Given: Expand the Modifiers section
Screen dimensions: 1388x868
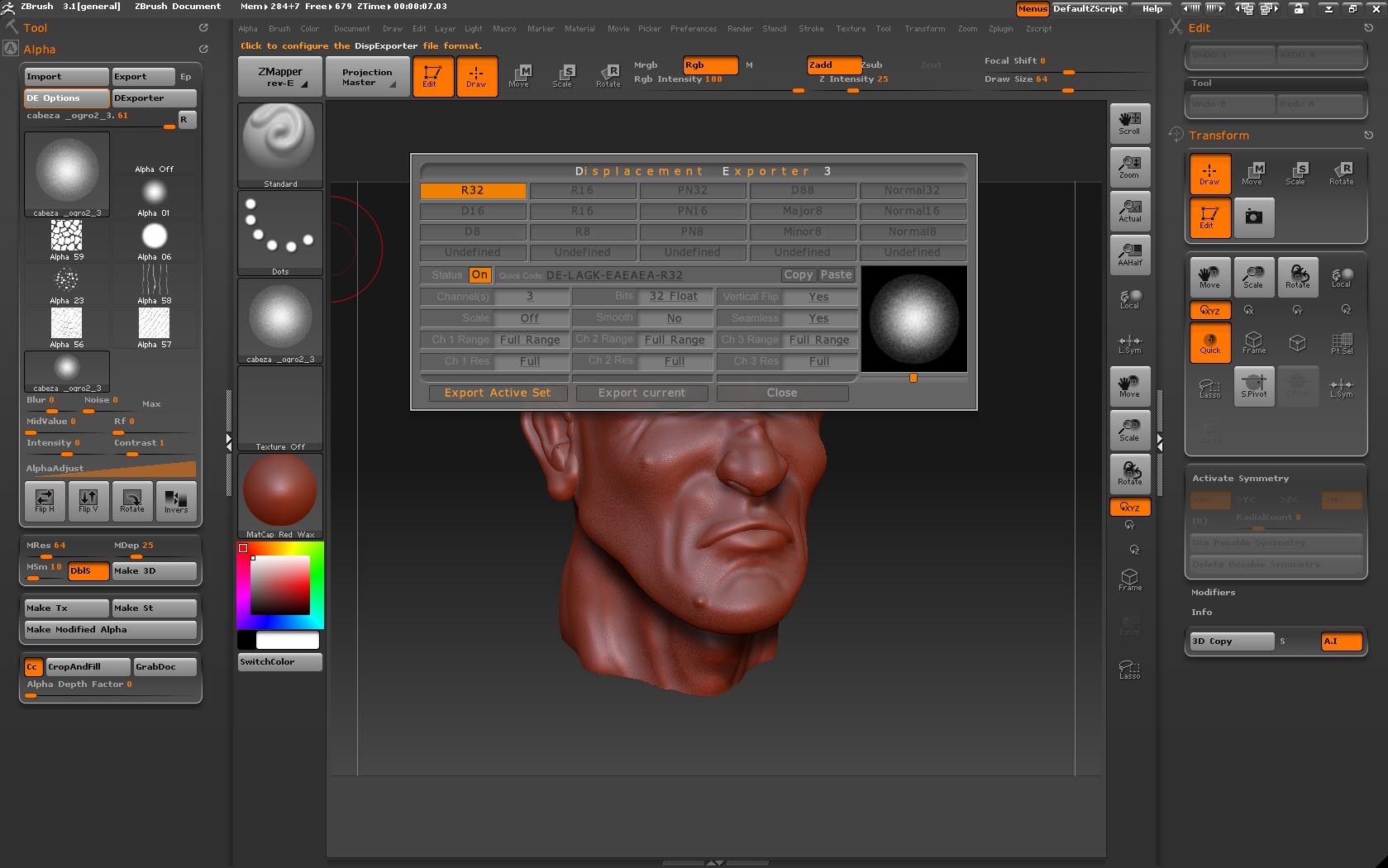Looking at the screenshot, I should [1213, 593].
